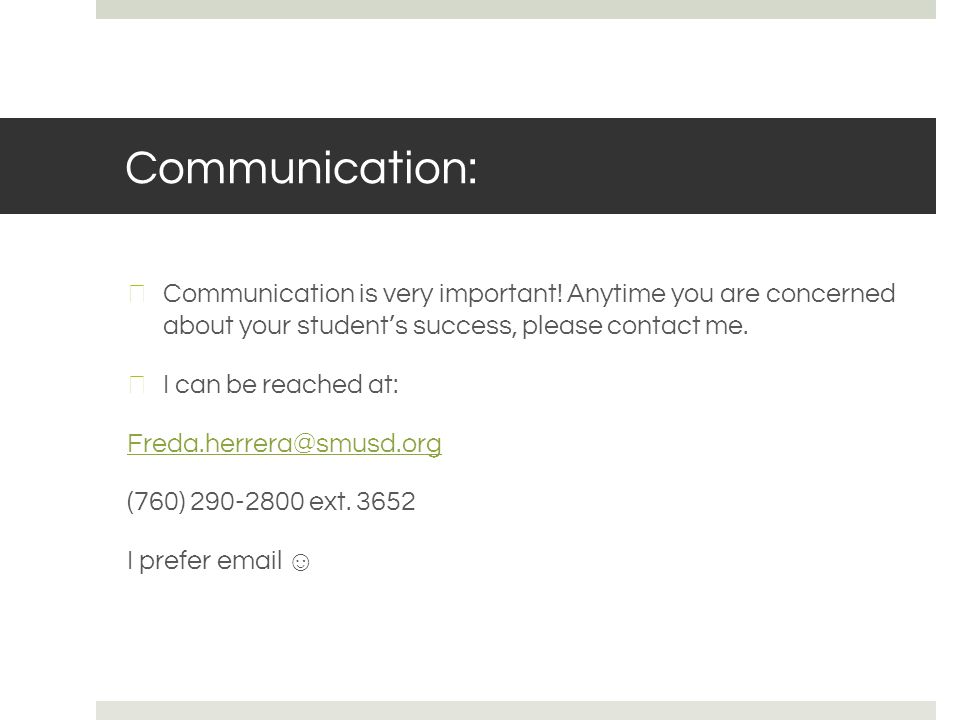Click the 'please contact me.' phrase
This screenshot has width=960, height=720.
click(635, 326)
